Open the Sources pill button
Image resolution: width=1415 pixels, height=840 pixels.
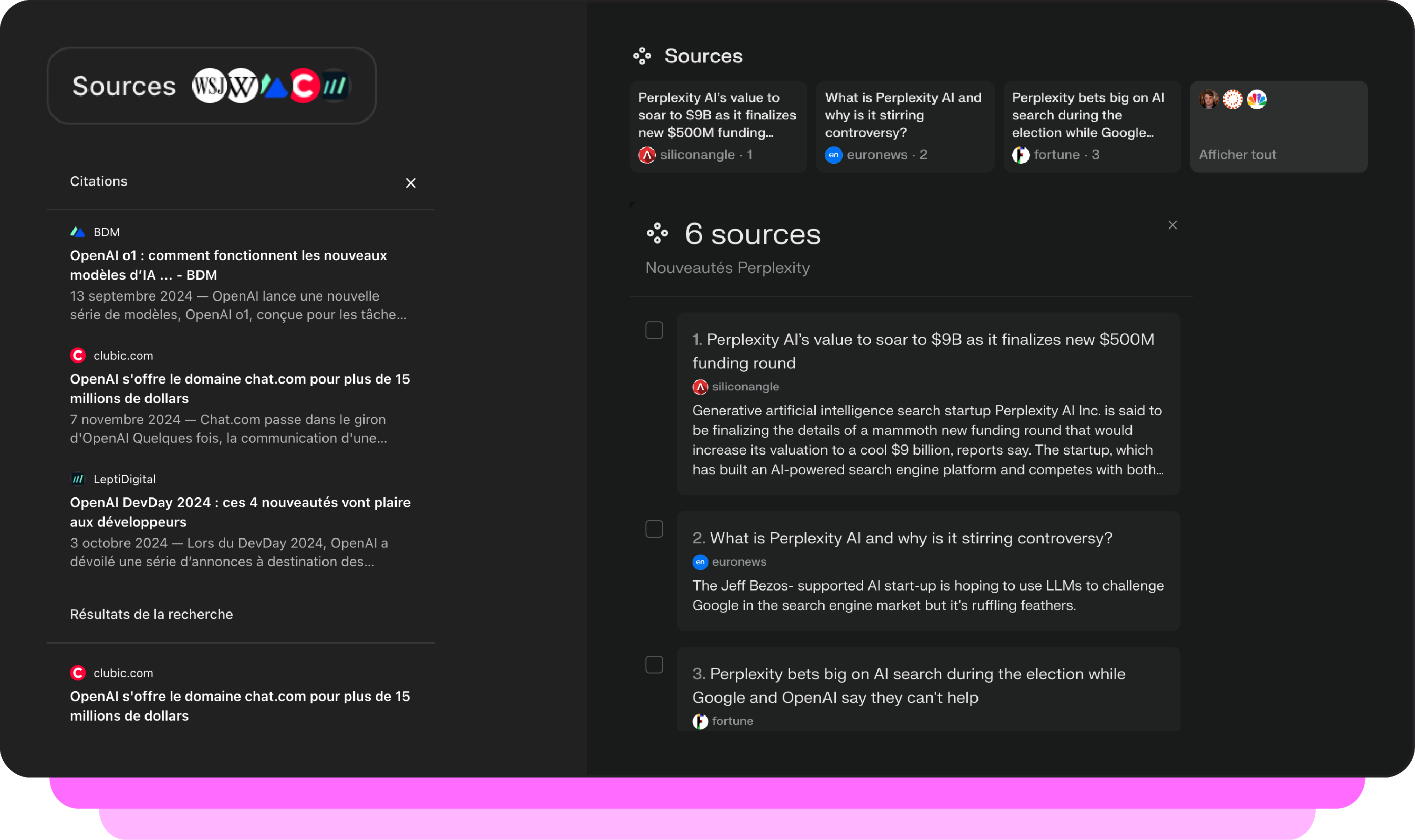point(212,86)
